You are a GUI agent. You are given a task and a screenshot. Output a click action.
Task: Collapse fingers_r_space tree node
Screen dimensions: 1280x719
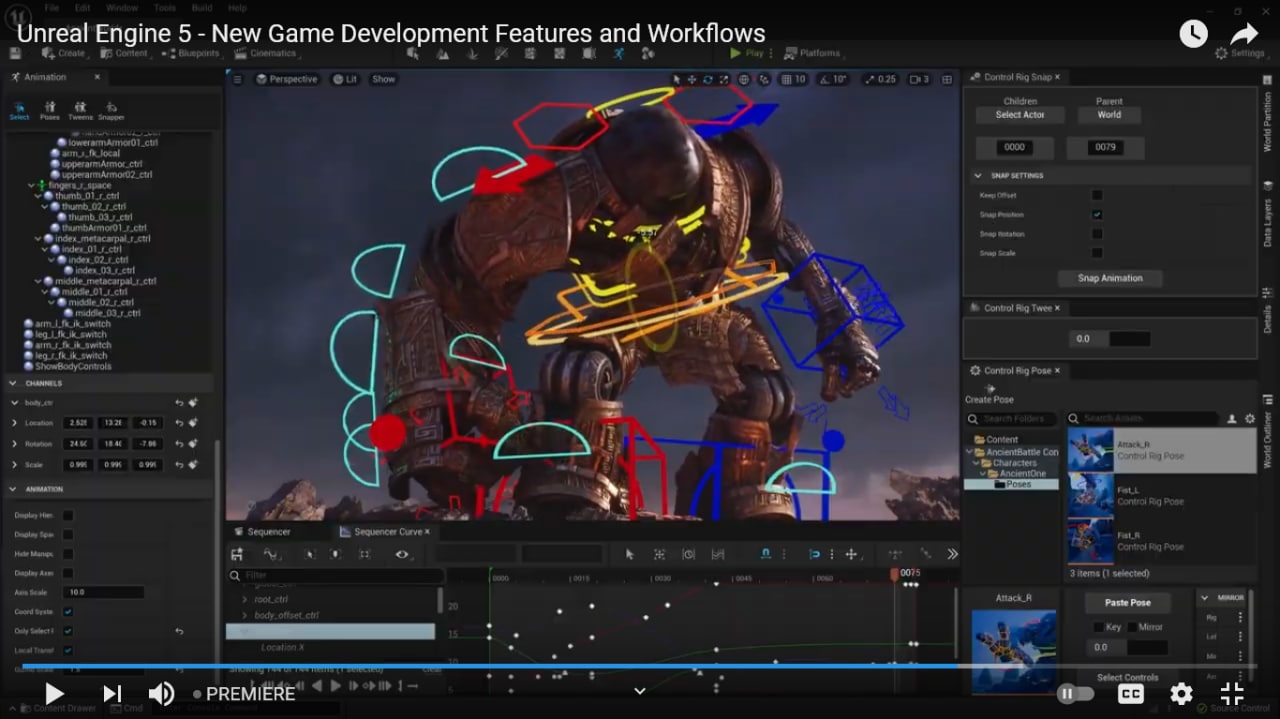pyautogui.click(x=30, y=185)
